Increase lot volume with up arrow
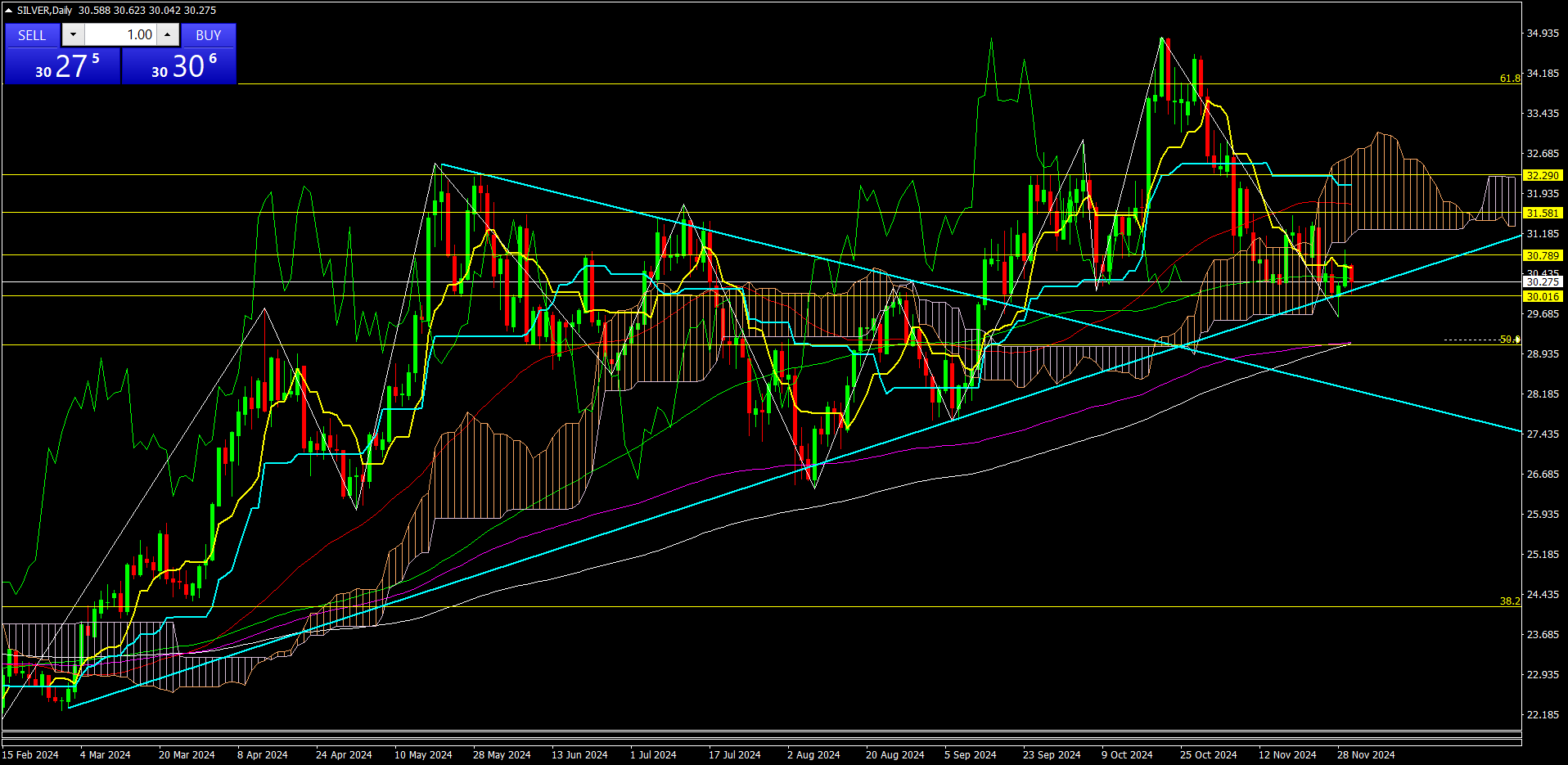The image size is (1568, 765). point(167,34)
